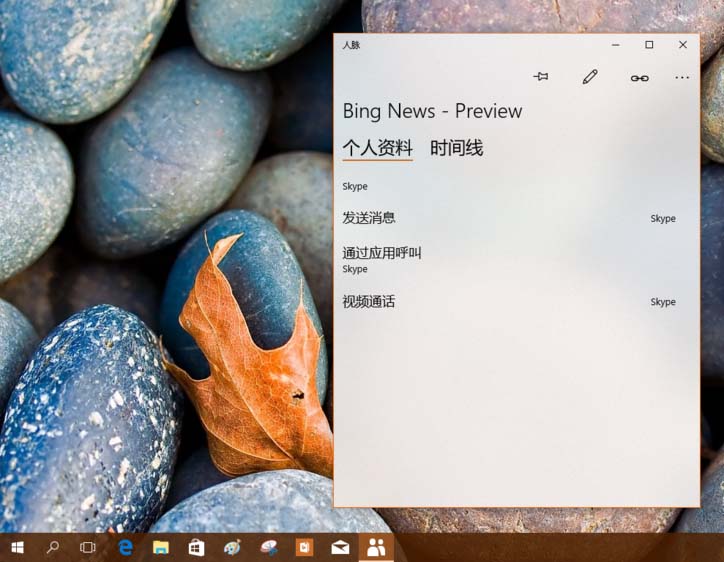
Task: Open taskbar search magnifier
Action: coord(53,547)
